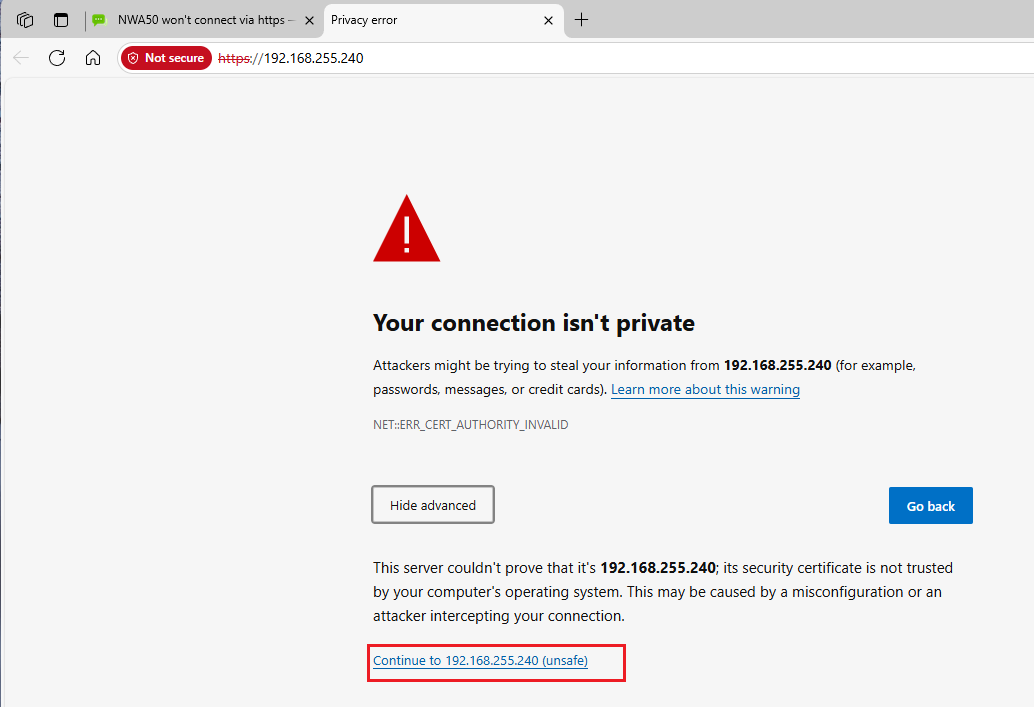Open the workspaces icon in title bar
Image resolution: width=1034 pixels, height=707 pixels.
coord(25,20)
